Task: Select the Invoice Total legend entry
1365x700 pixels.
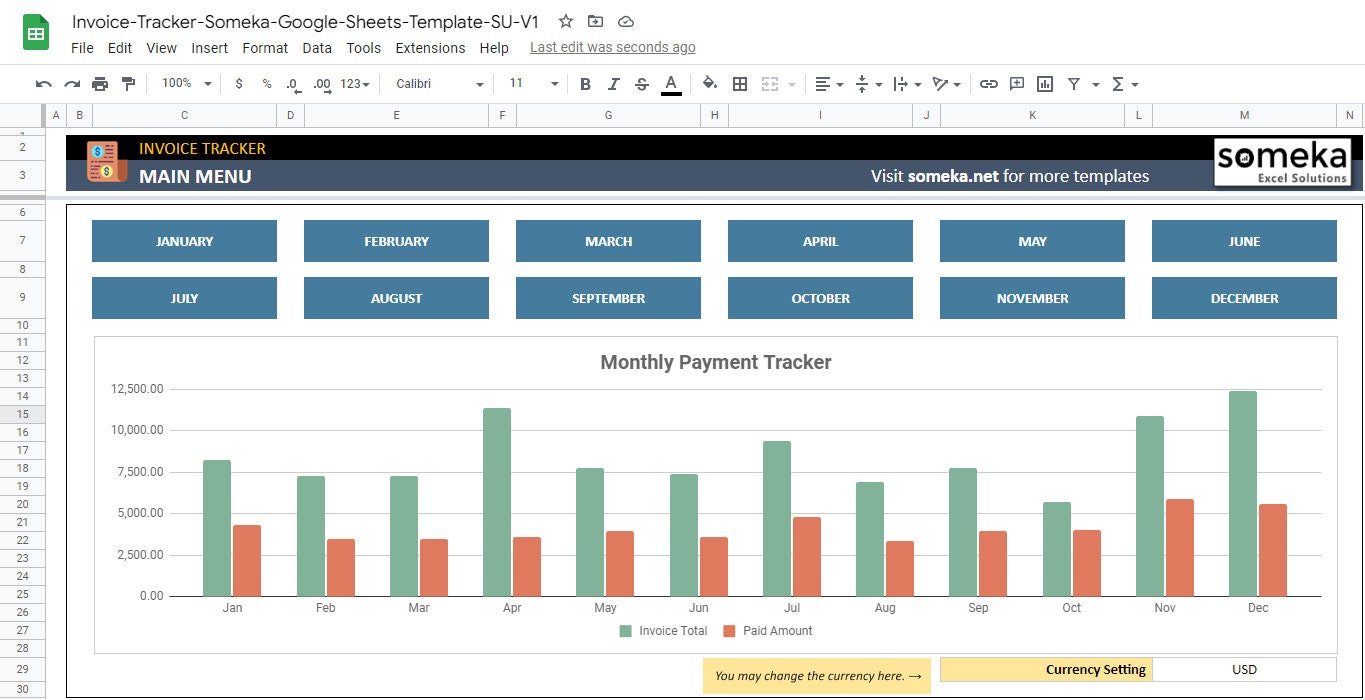Action: (663, 631)
